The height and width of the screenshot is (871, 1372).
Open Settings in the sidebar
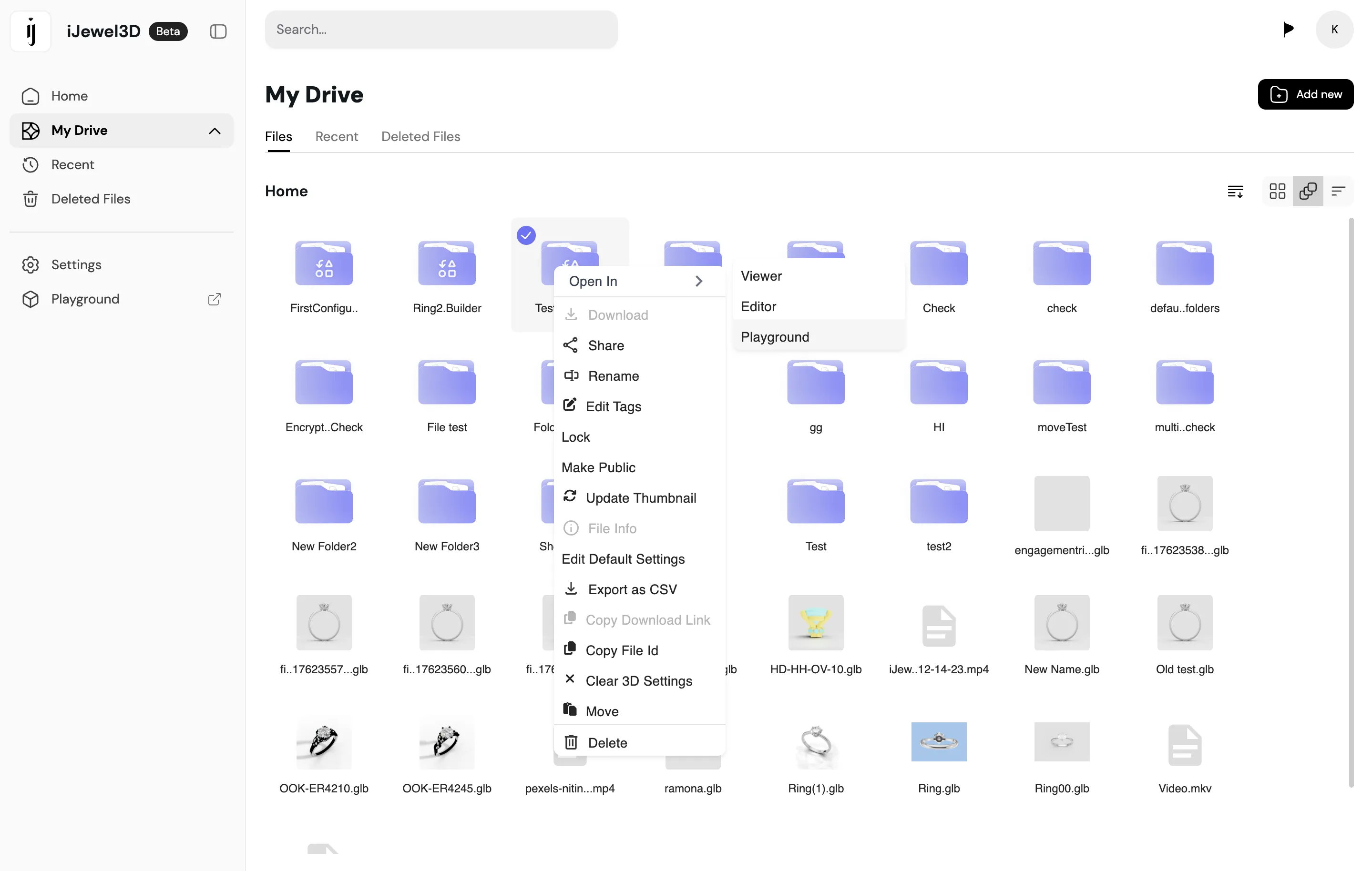click(x=76, y=264)
